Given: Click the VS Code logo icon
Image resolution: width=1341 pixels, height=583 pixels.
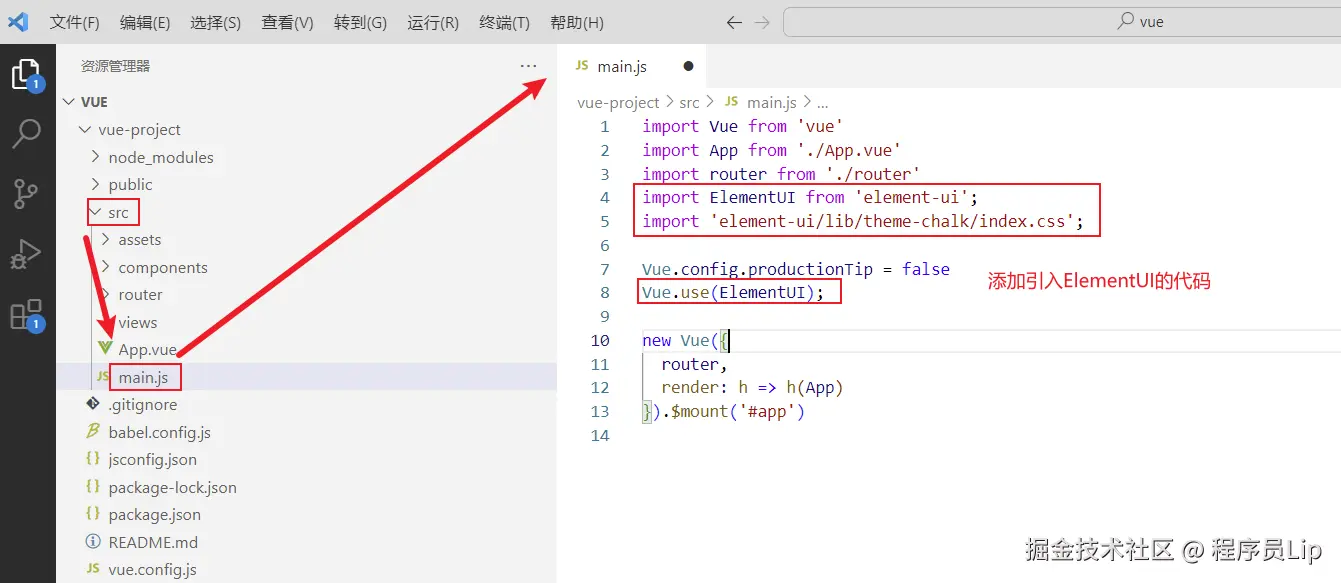Looking at the screenshot, I should click(x=18, y=22).
